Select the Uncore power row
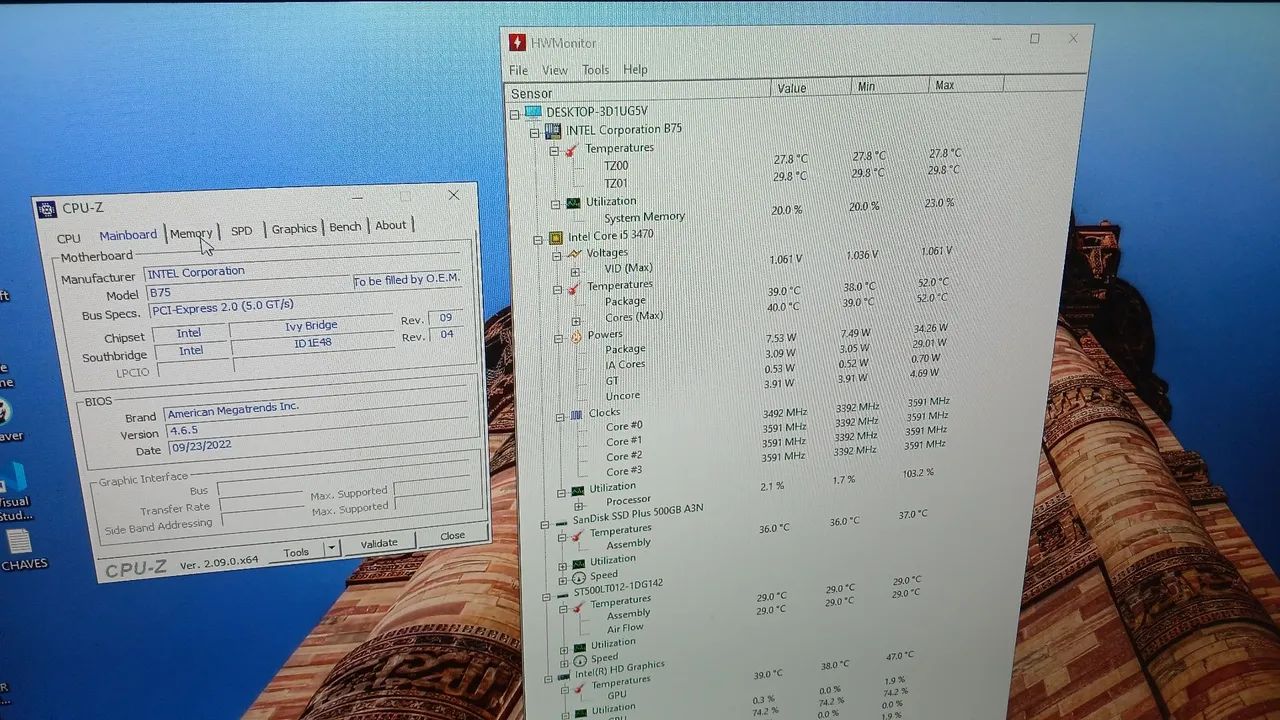This screenshot has width=1280, height=720. (x=623, y=396)
